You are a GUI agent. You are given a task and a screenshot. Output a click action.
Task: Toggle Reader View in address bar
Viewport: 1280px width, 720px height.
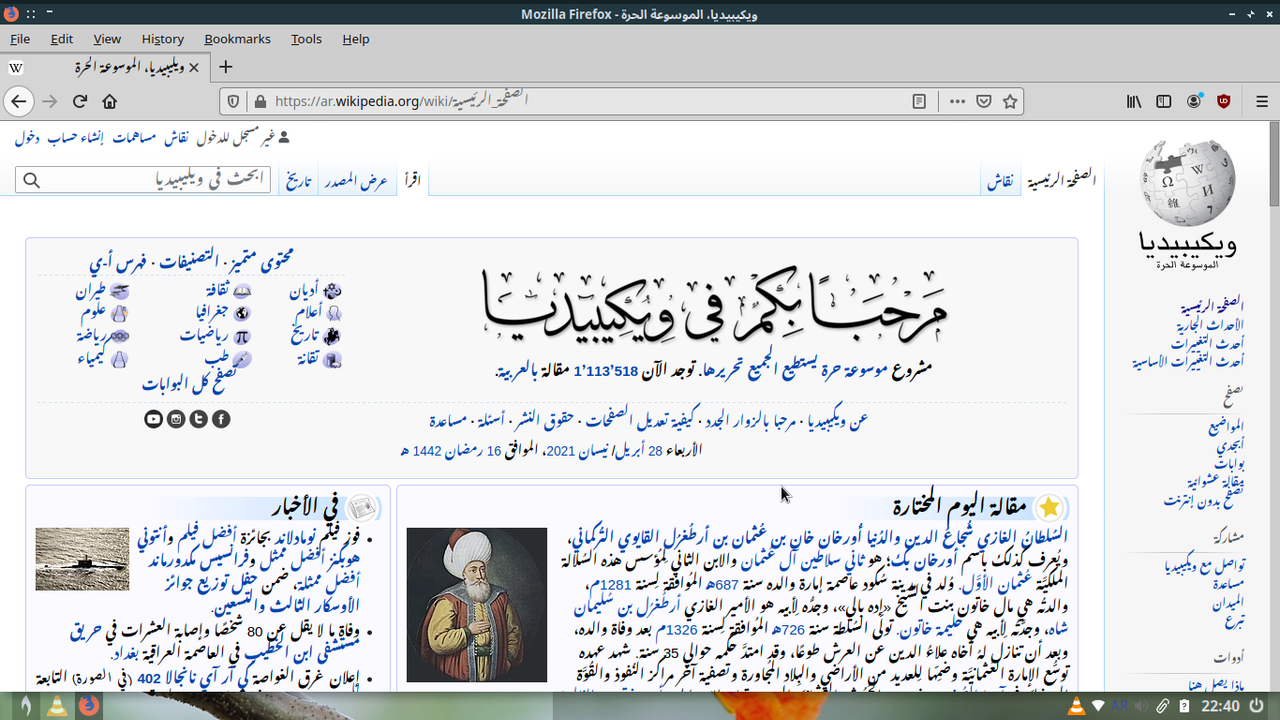[919, 101]
